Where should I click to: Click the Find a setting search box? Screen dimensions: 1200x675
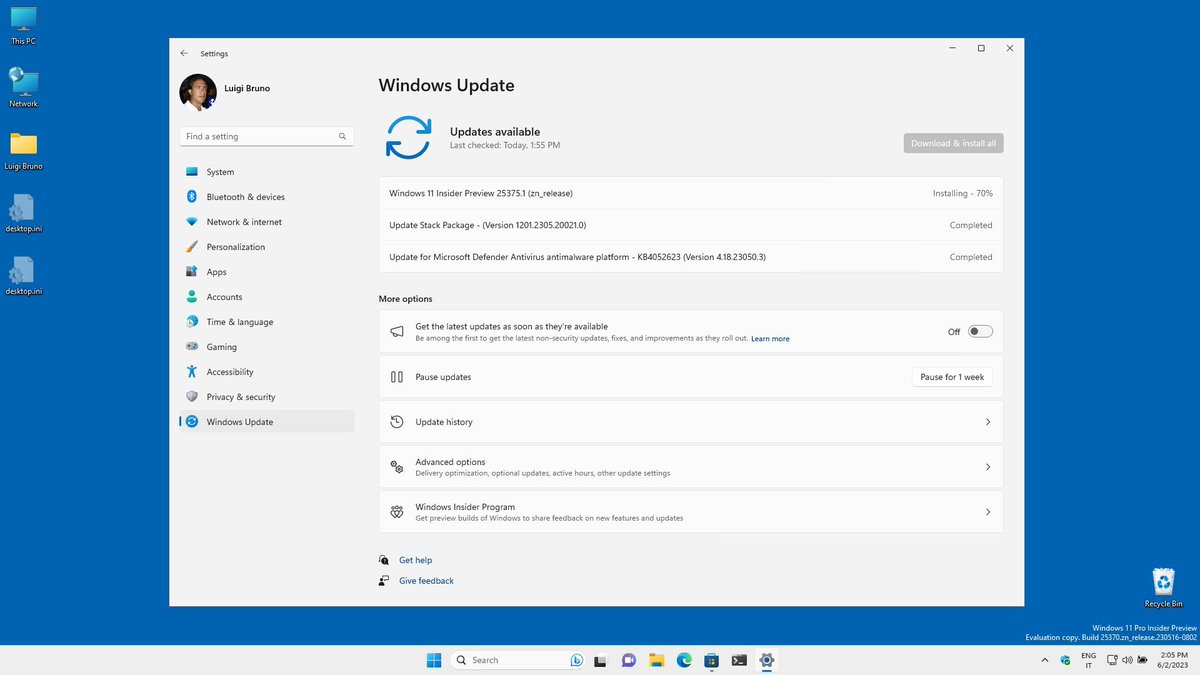click(266, 136)
